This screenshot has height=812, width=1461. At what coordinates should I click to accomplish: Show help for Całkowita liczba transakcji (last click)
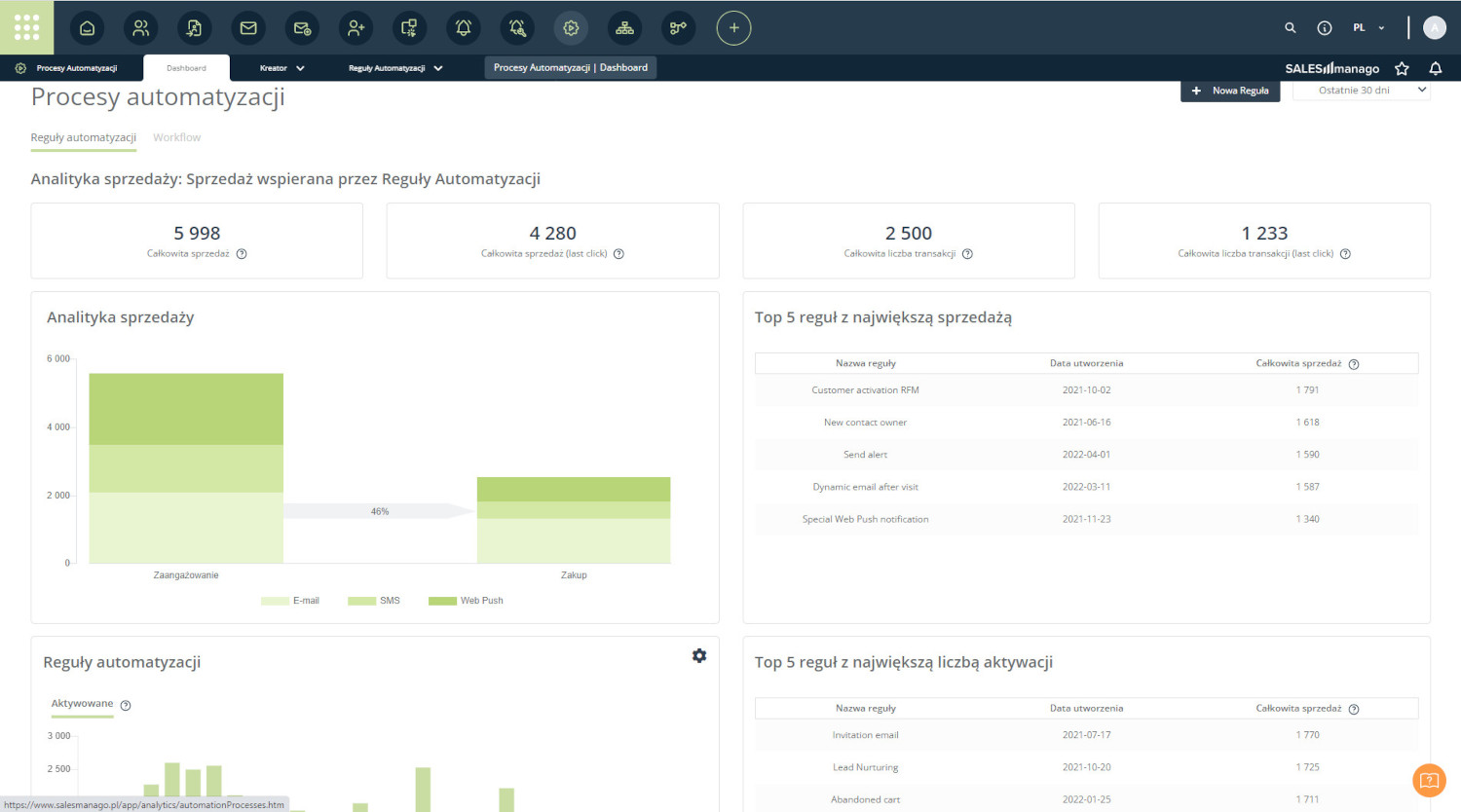pos(1345,254)
